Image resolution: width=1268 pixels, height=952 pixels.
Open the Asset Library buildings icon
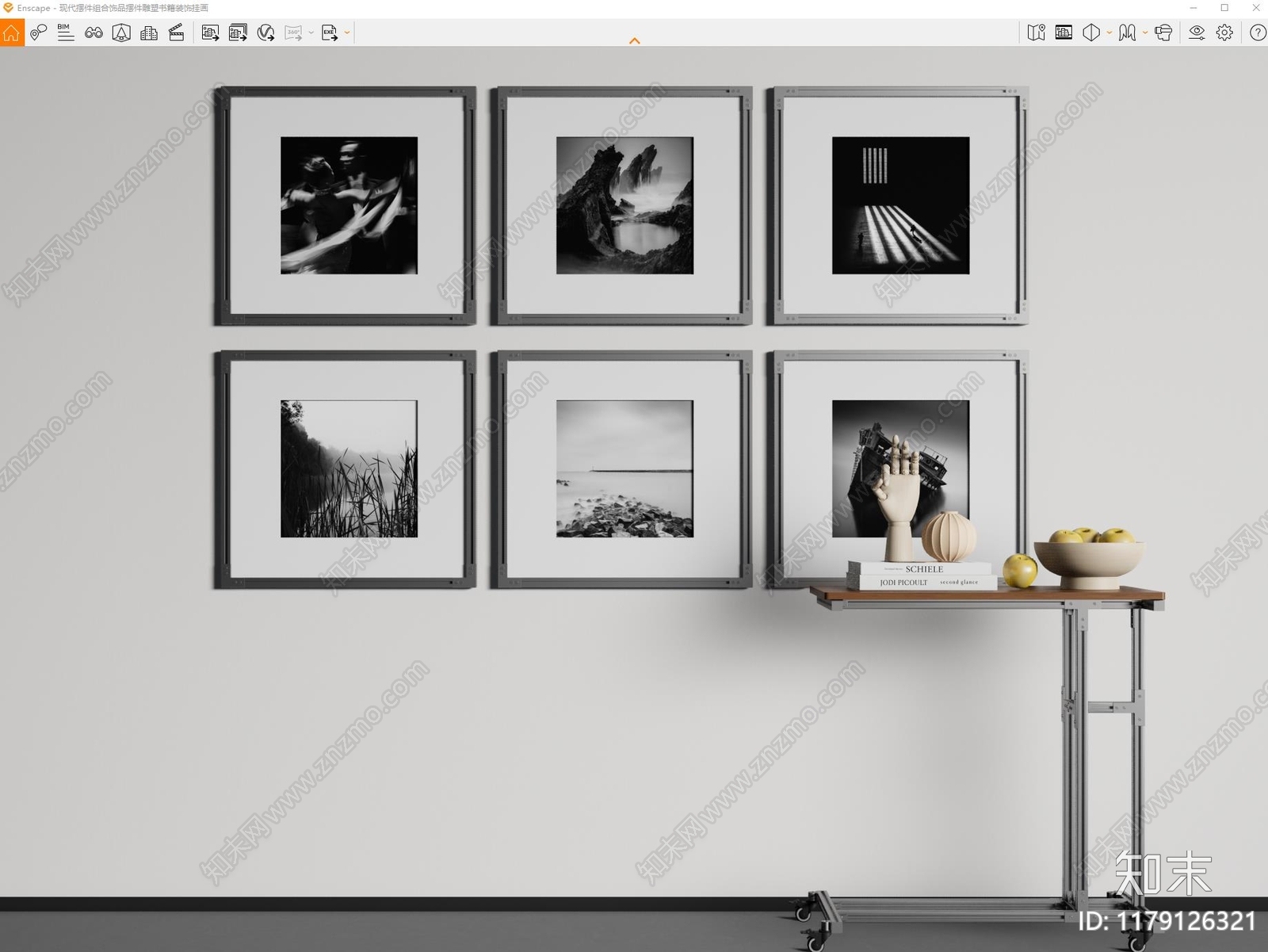[148, 32]
